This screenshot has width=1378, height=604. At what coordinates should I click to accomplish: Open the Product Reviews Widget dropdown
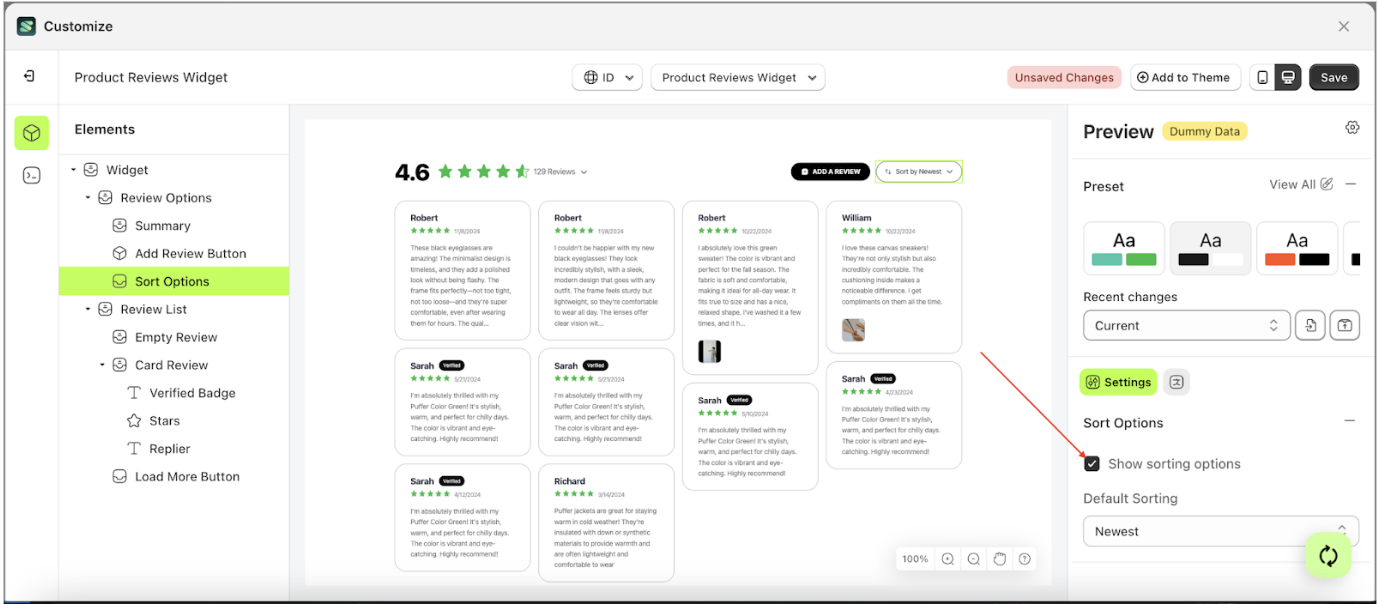737,77
